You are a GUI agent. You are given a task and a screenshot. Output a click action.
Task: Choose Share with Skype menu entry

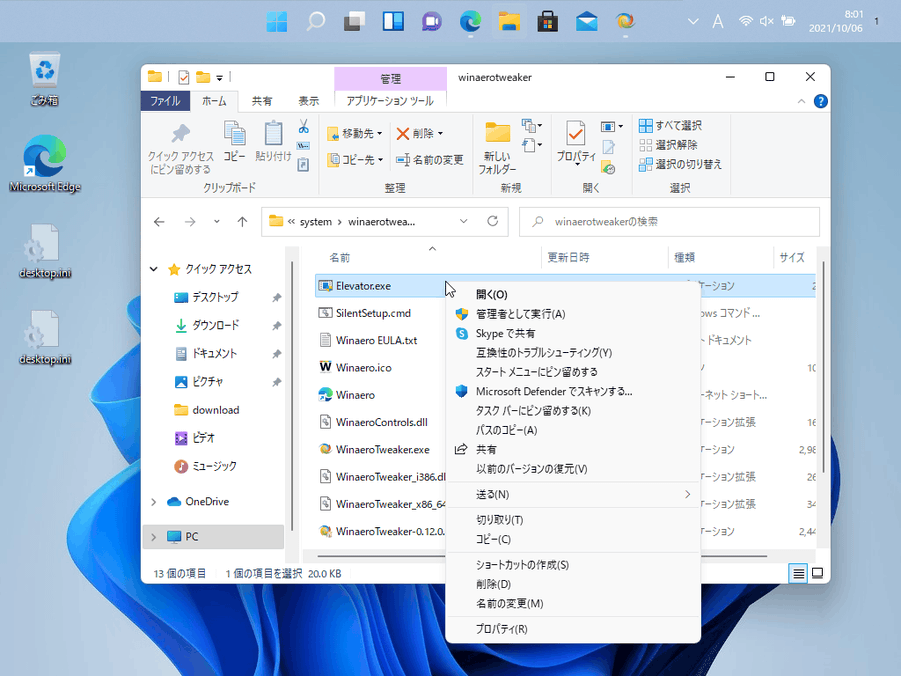pos(573,333)
